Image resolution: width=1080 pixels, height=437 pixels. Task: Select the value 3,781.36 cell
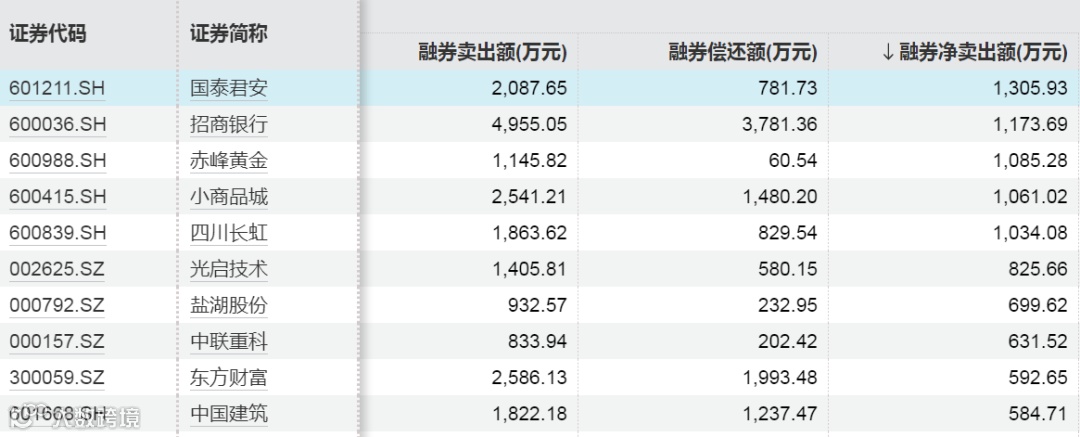point(780,125)
